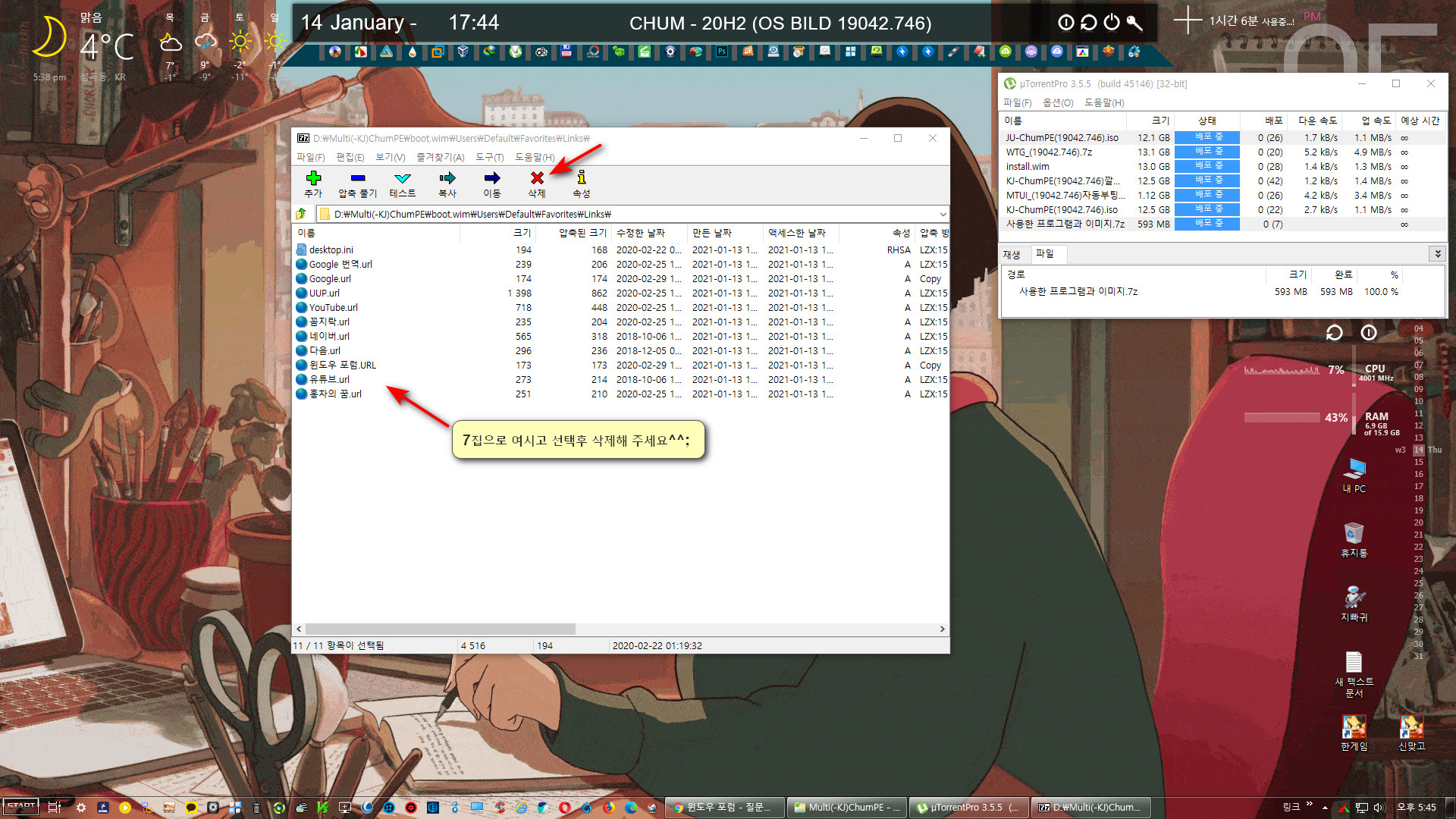The image size is (1456, 819).
Task: Click the large plus icon beside uptime text
Action: click(1188, 21)
